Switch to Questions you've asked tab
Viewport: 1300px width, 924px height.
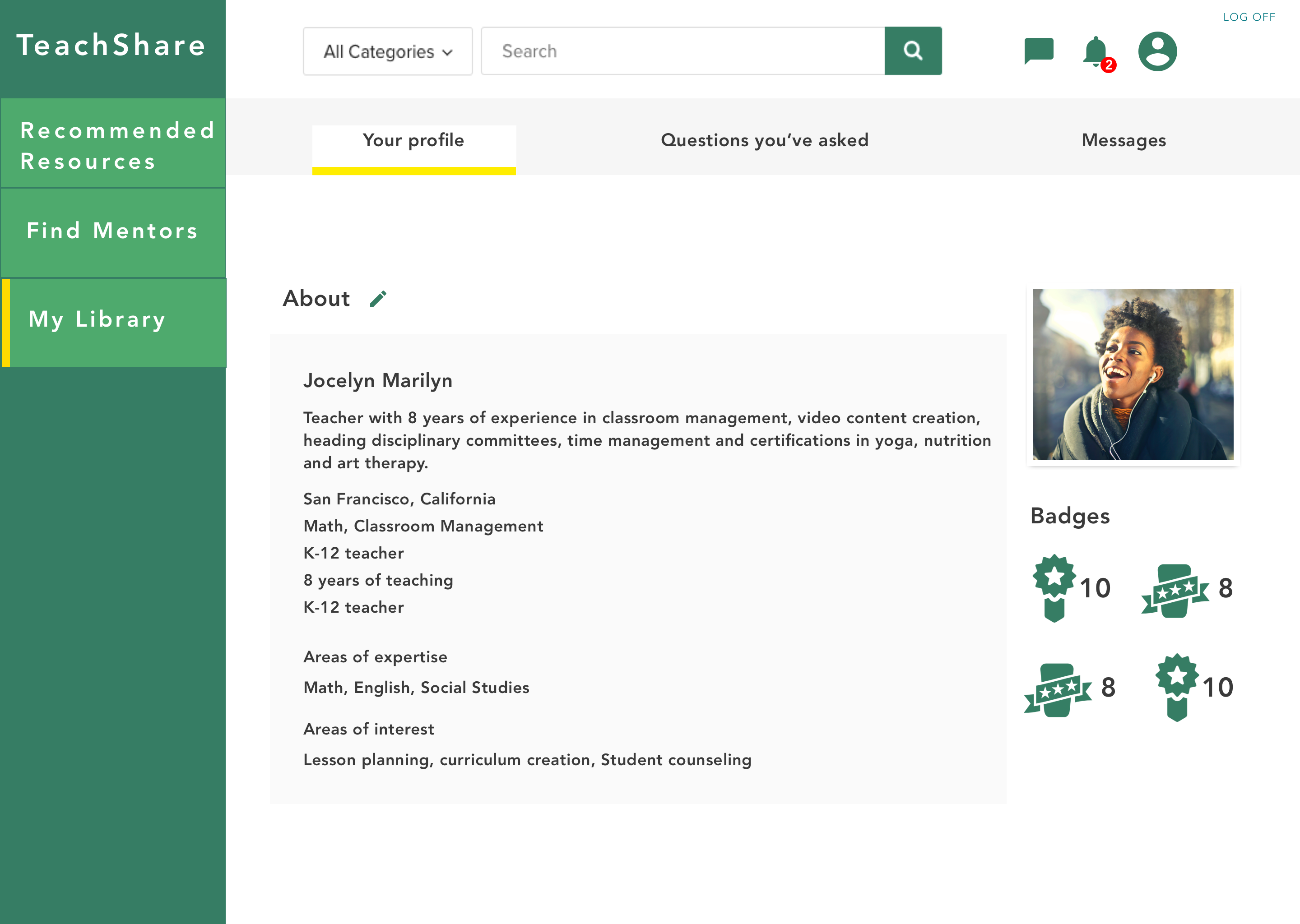[764, 140]
